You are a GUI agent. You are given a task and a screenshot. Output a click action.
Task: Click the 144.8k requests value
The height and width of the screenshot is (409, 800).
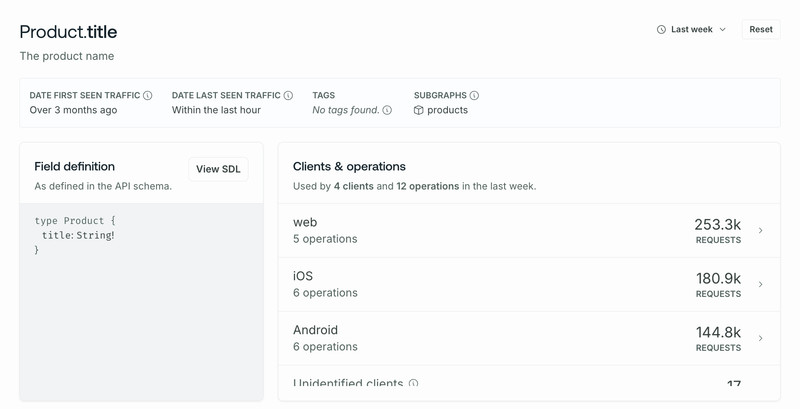click(718, 333)
